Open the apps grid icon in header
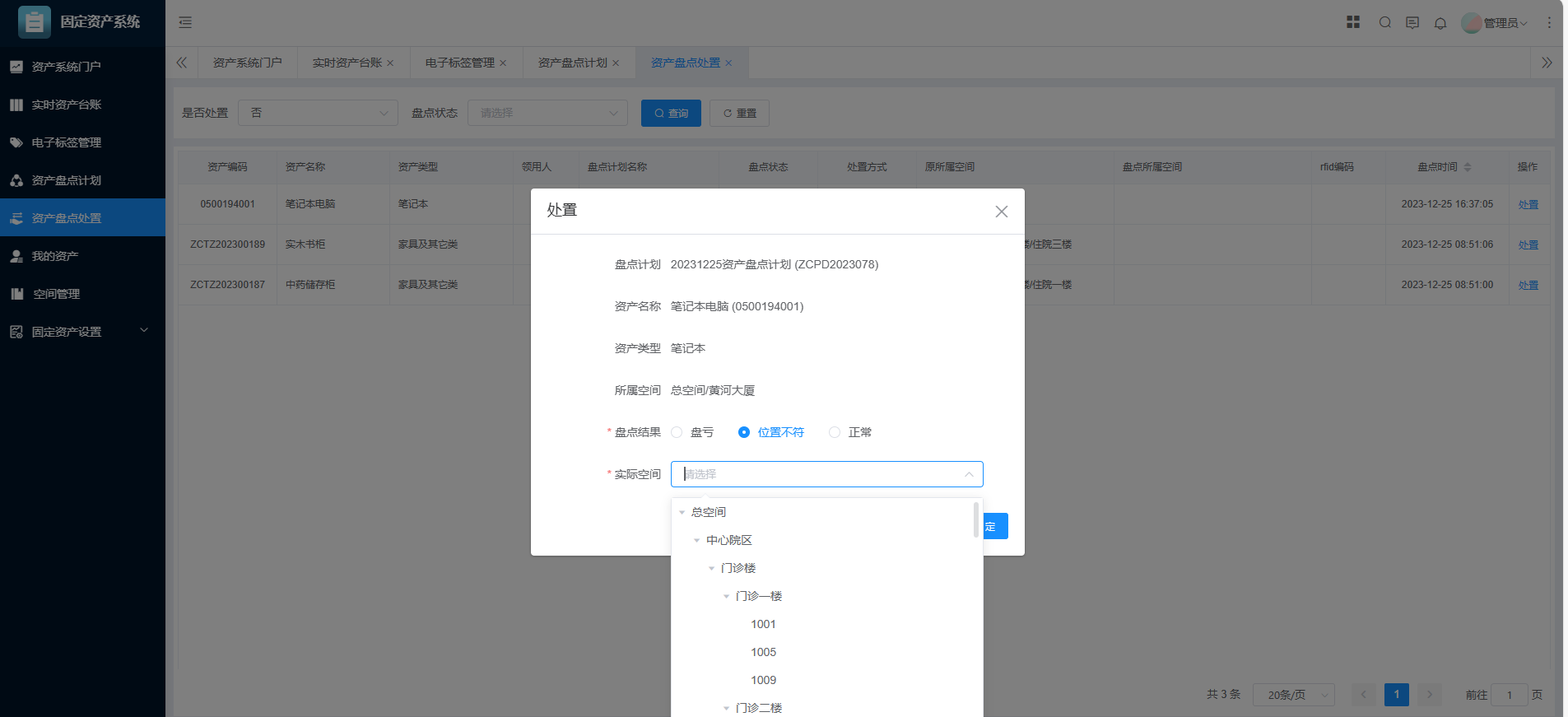 (x=1353, y=22)
